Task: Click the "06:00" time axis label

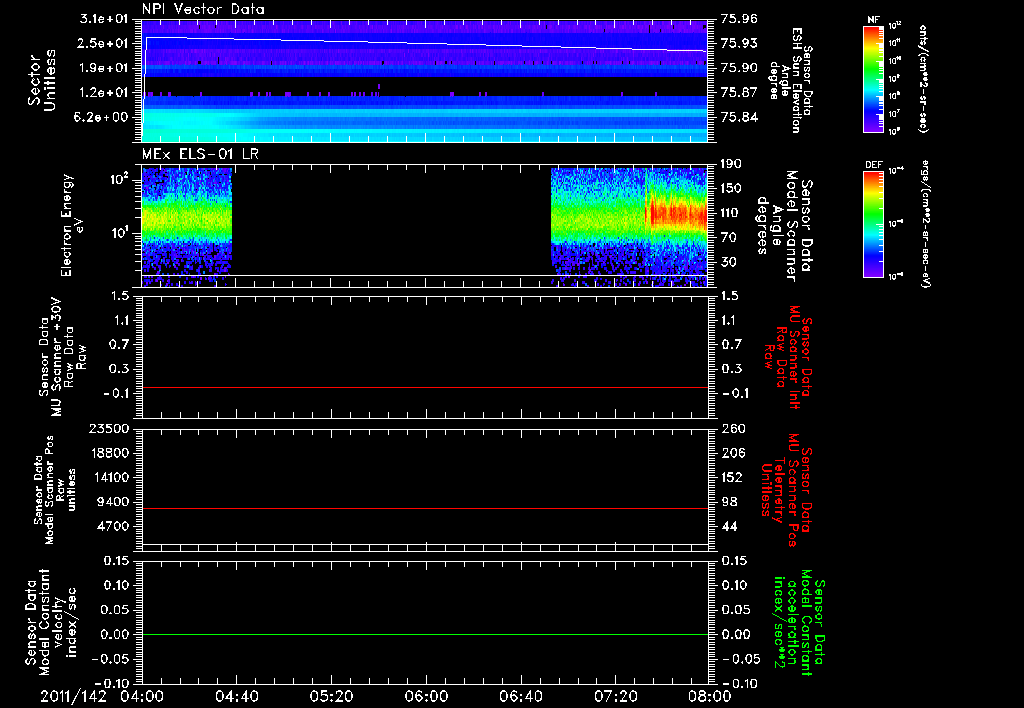Action: [426, 696]
